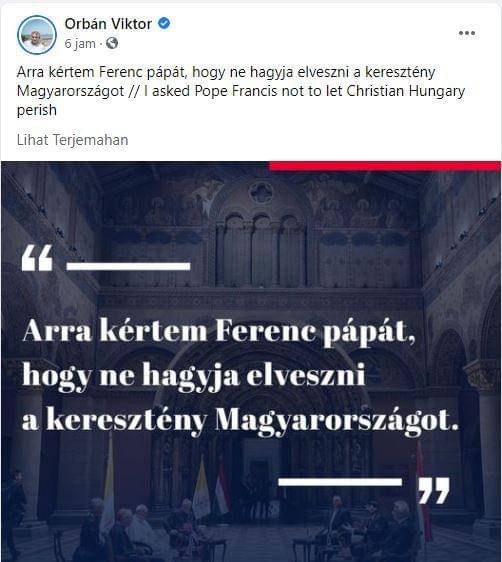Open Orbán Viktor's profile picture
The width and height of the screenshot is (502, 562).
coord(37,35)
